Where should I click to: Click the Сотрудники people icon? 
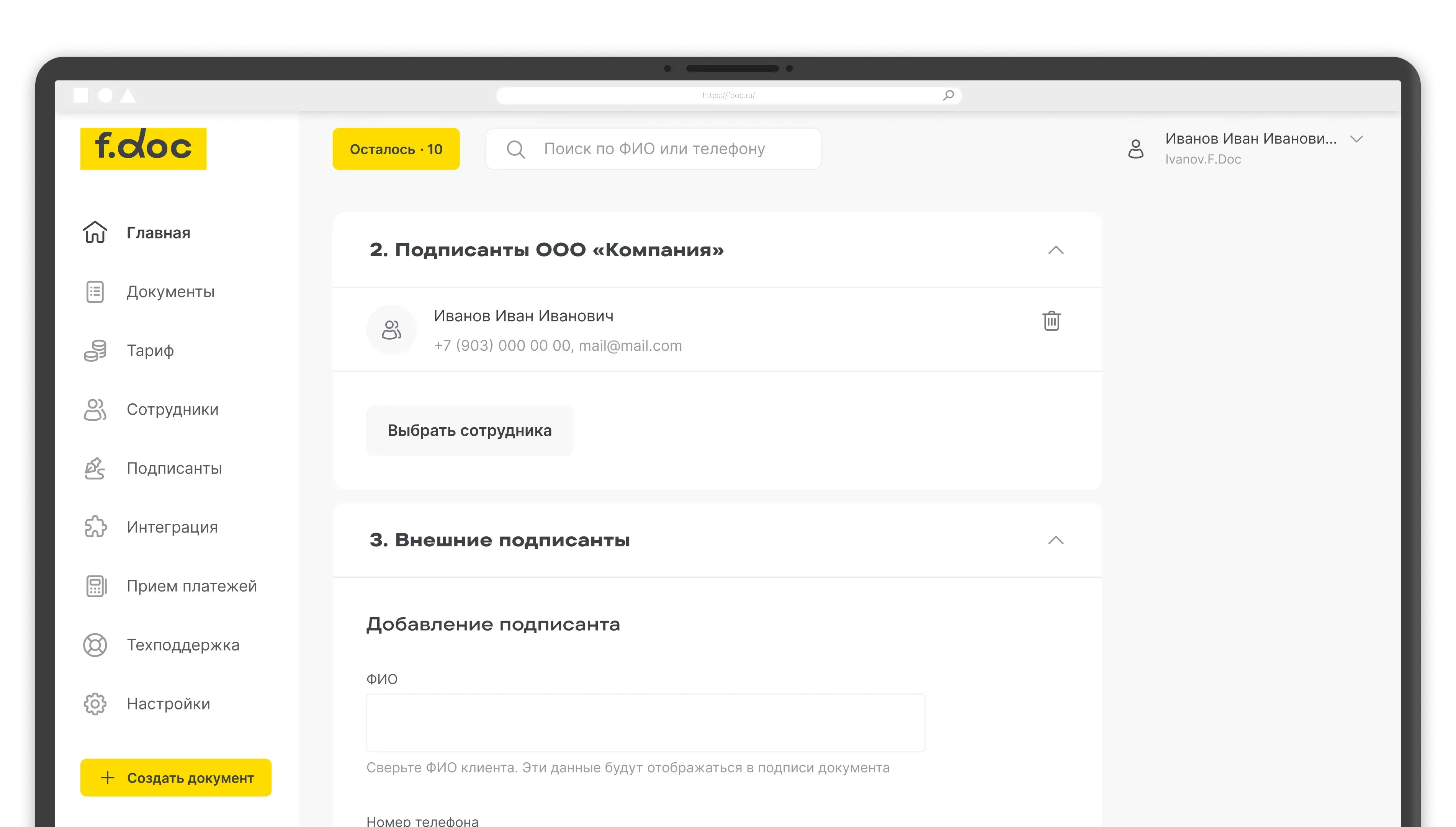95,410
